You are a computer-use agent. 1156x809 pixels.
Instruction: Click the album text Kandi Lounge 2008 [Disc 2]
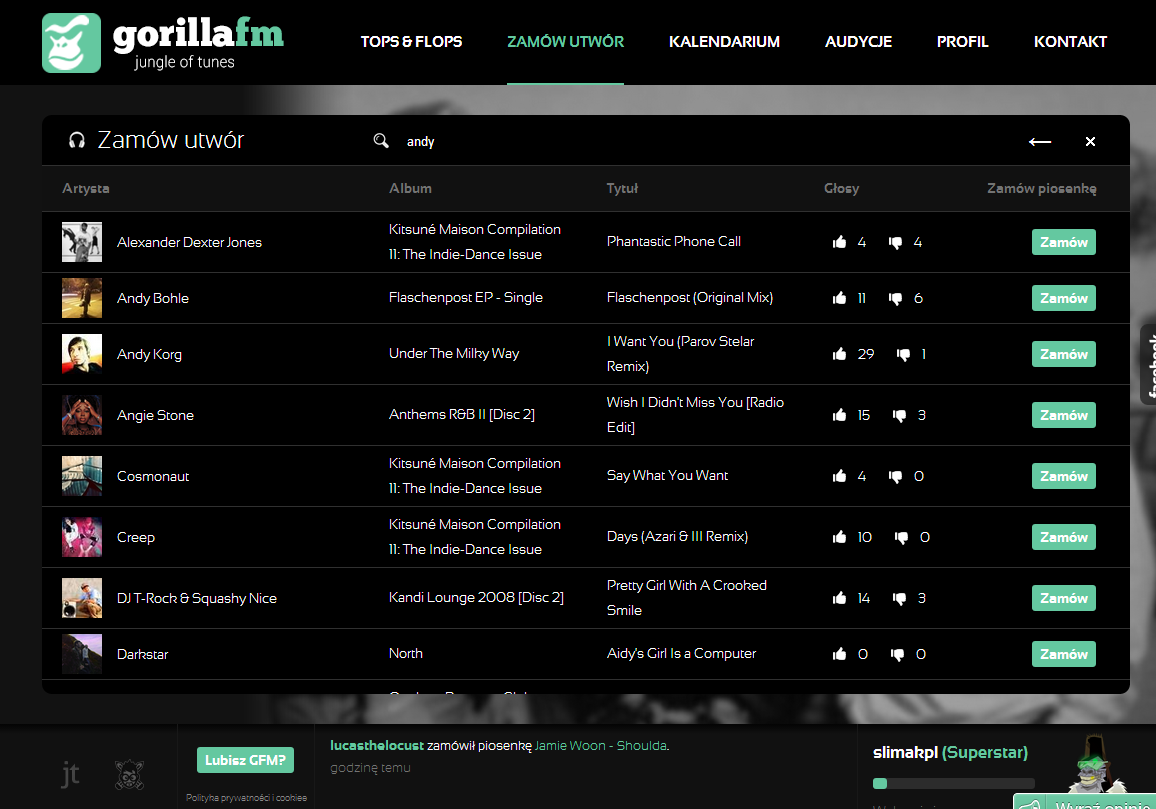(476, 597)
